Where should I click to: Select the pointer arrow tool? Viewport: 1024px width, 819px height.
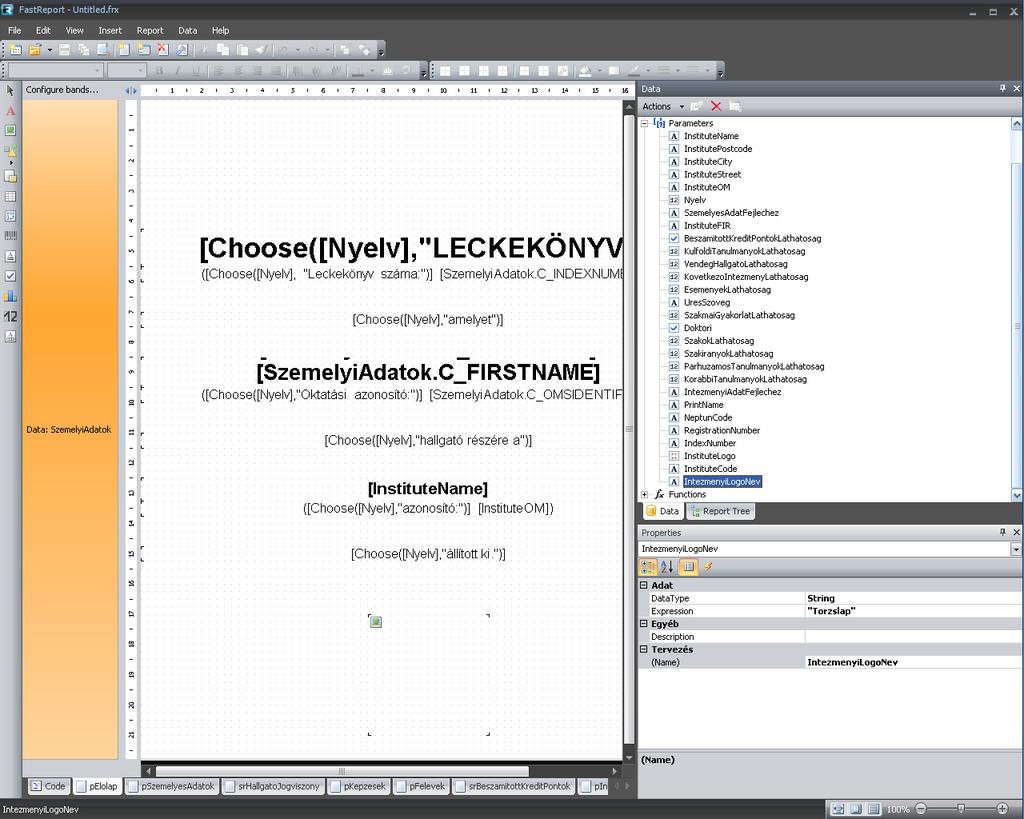click(10, 90)
